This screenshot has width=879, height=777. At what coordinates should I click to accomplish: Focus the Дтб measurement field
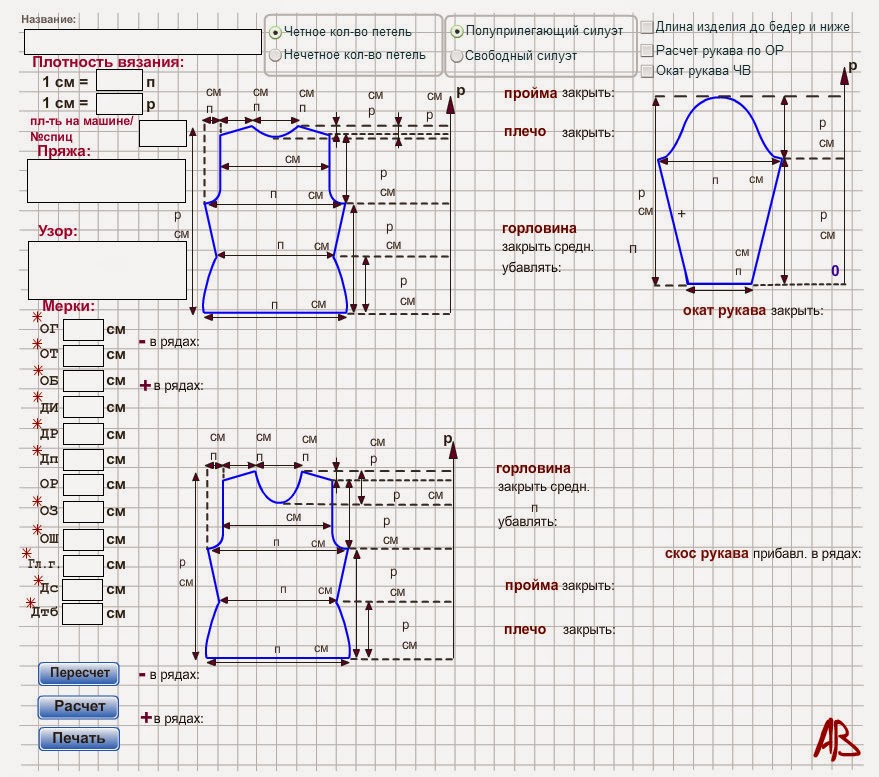point(82,614)
